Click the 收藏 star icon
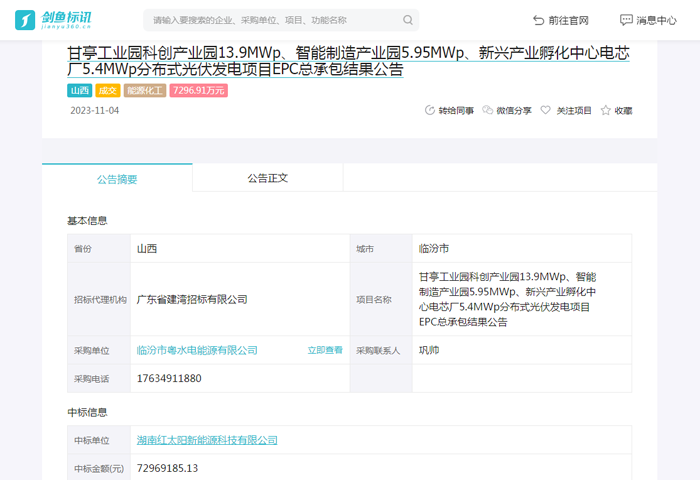The height and width of the screenshot is (480, 700). click(605, 110)
